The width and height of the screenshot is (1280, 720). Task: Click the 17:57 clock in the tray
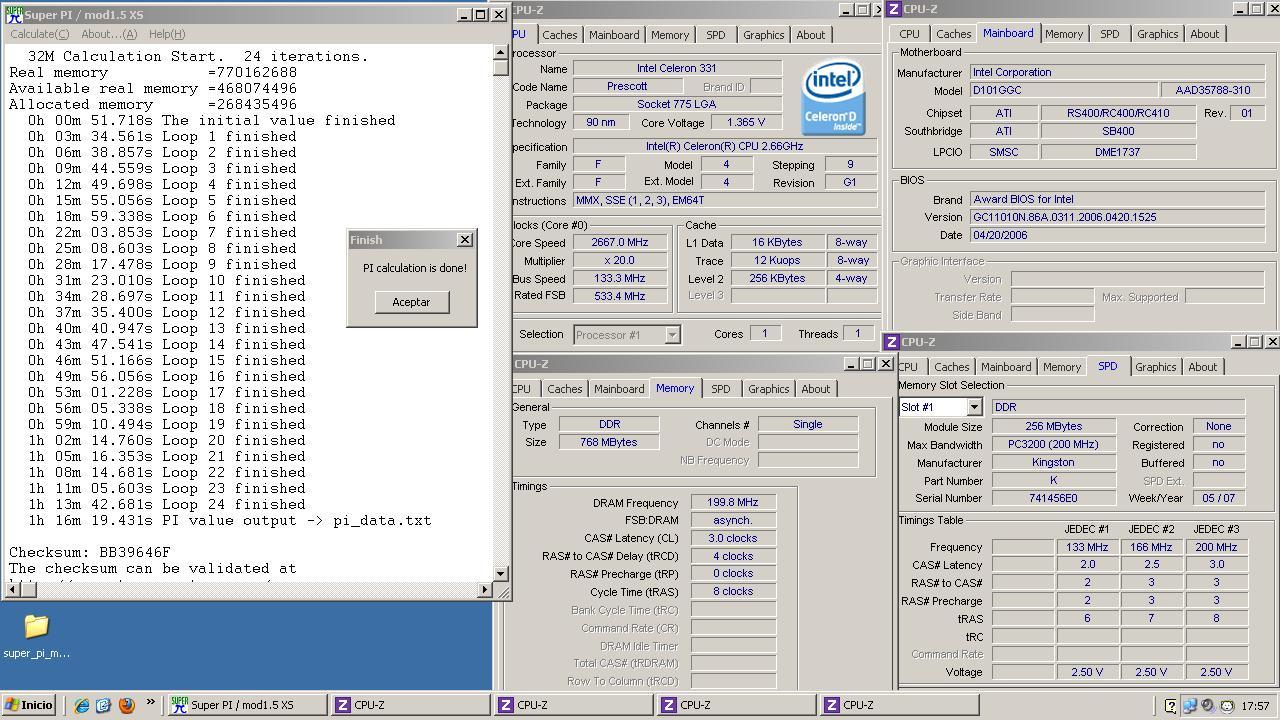[1254, 706]
